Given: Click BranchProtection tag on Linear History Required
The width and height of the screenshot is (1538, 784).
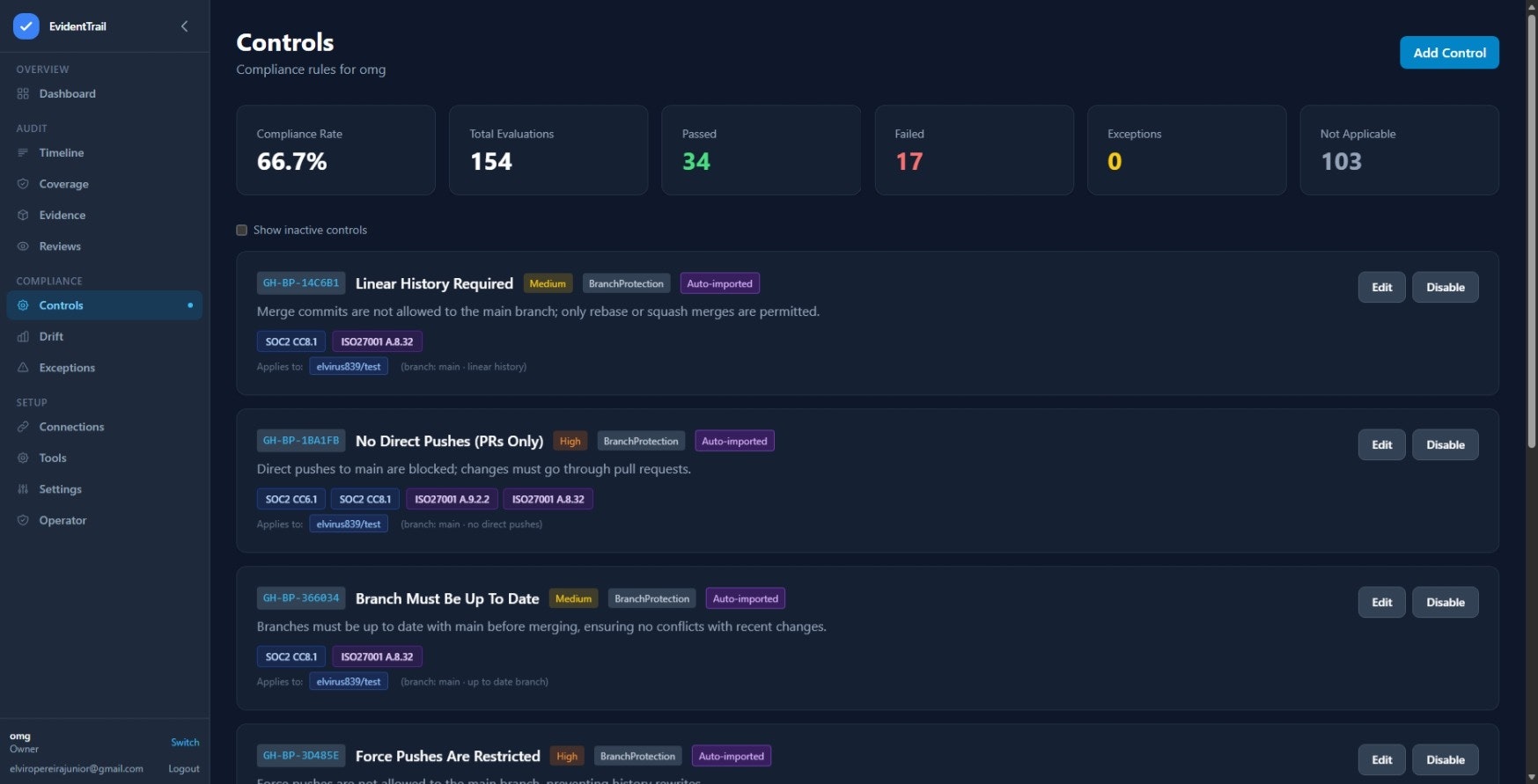Looking at the screenshot, I should point(626,283).
